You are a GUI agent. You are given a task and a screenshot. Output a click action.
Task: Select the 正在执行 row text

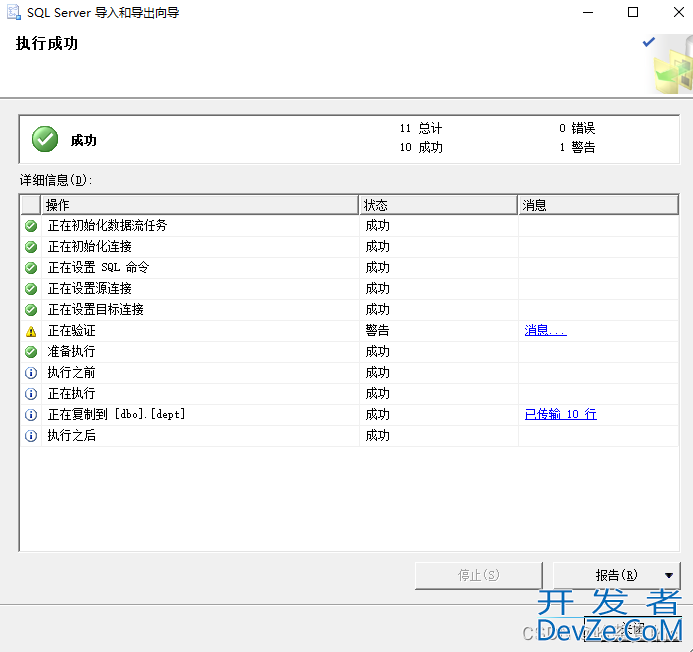pyautogui.click(x=72, y=393)
